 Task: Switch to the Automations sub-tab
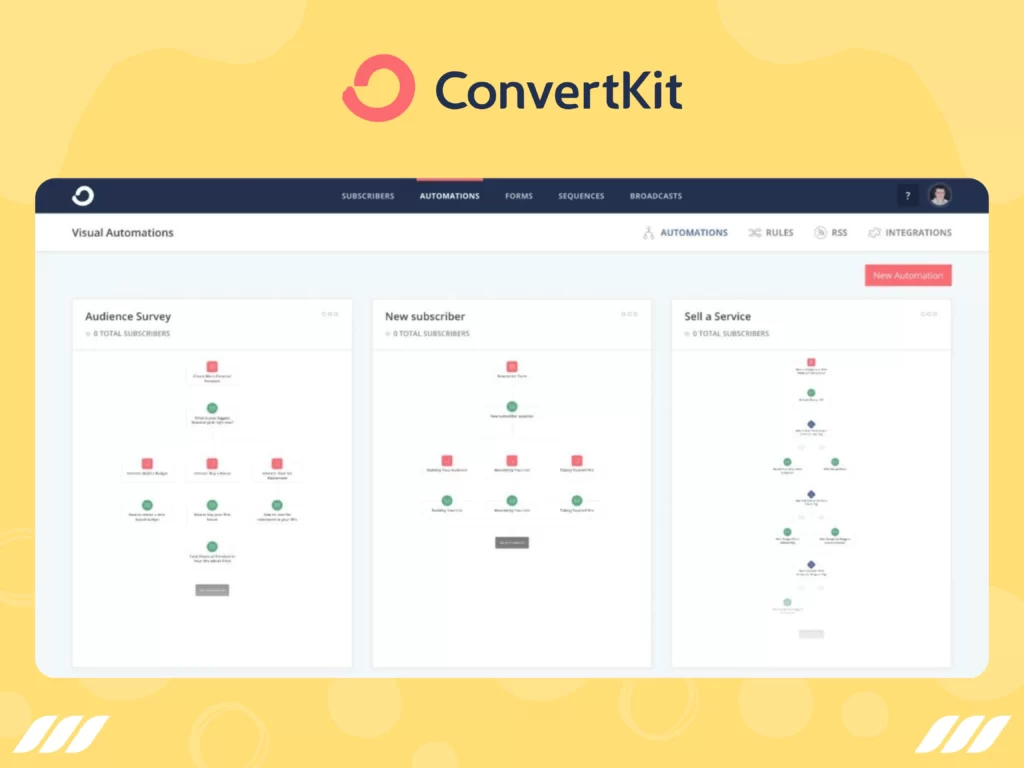(685, 232)
